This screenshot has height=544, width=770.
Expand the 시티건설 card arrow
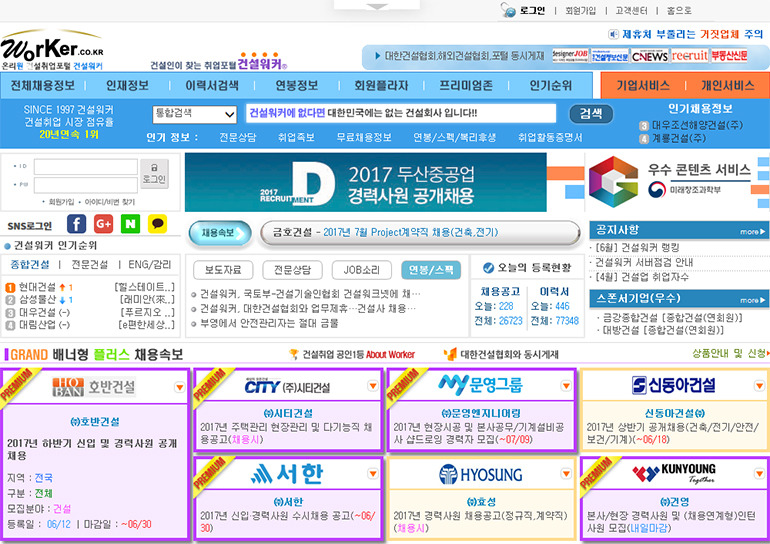373,386
